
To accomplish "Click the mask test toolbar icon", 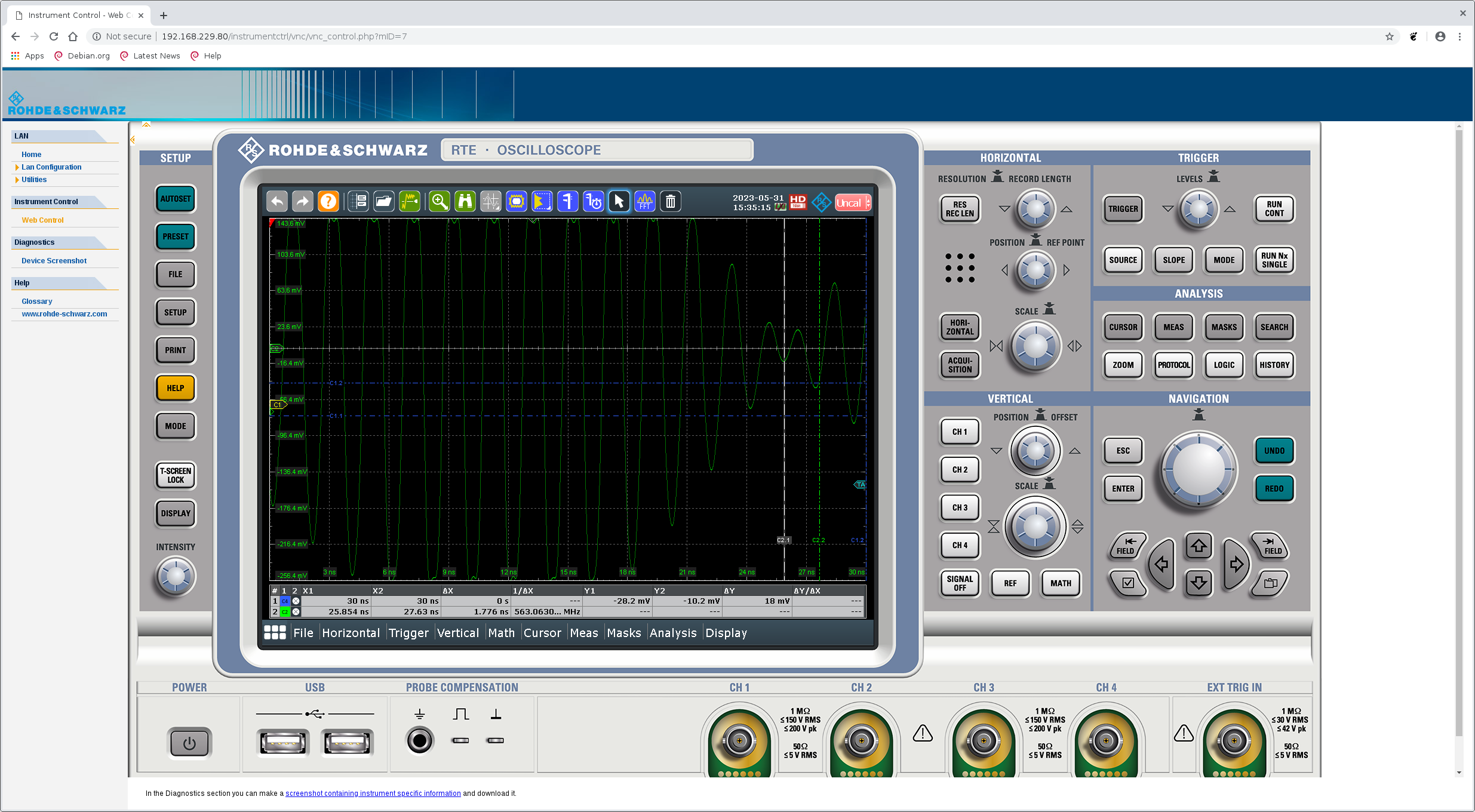I will point(517,202).
